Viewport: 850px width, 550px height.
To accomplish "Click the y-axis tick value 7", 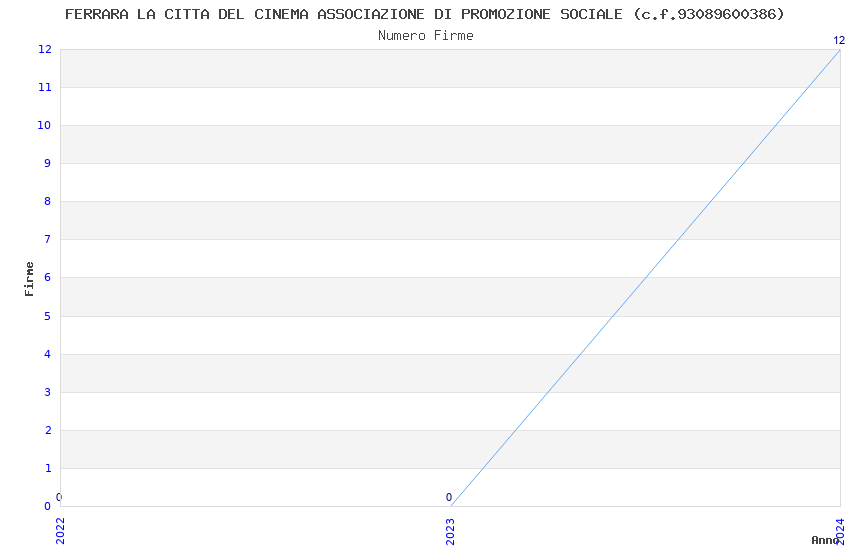I will (x=48, y=239).
